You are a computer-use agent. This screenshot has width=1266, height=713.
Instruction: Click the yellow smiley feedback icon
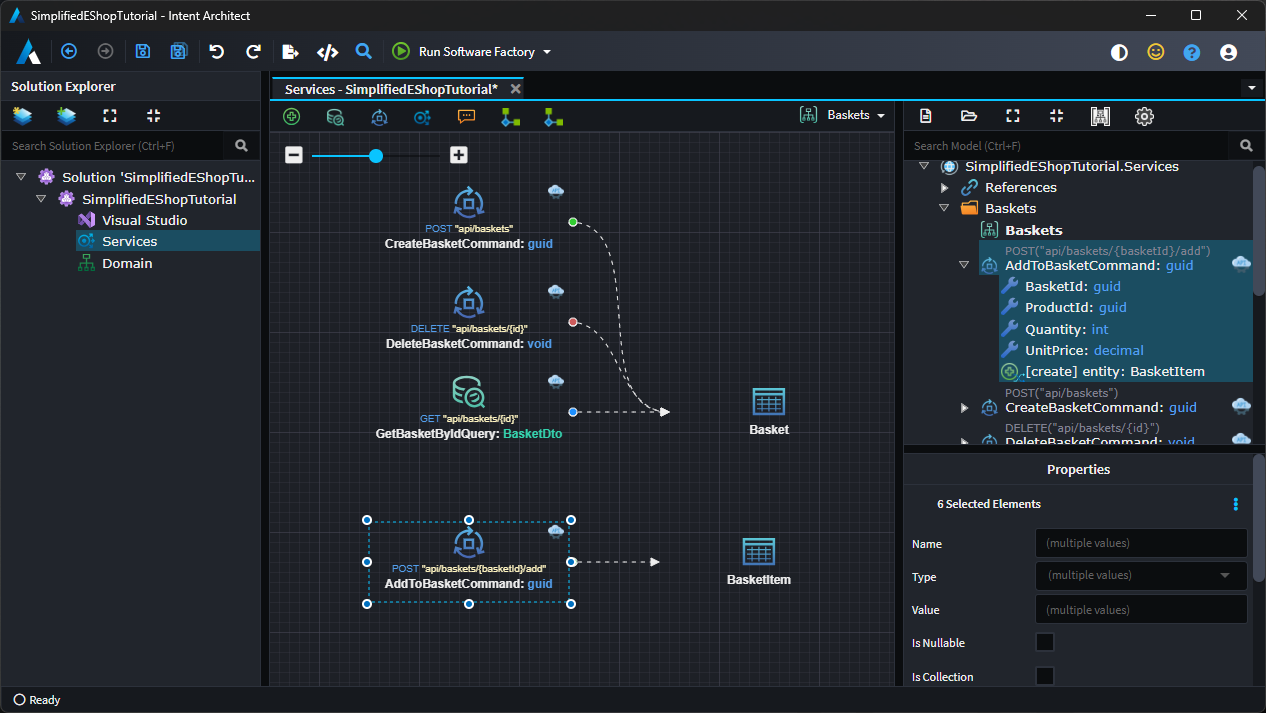click(1156, 53)
